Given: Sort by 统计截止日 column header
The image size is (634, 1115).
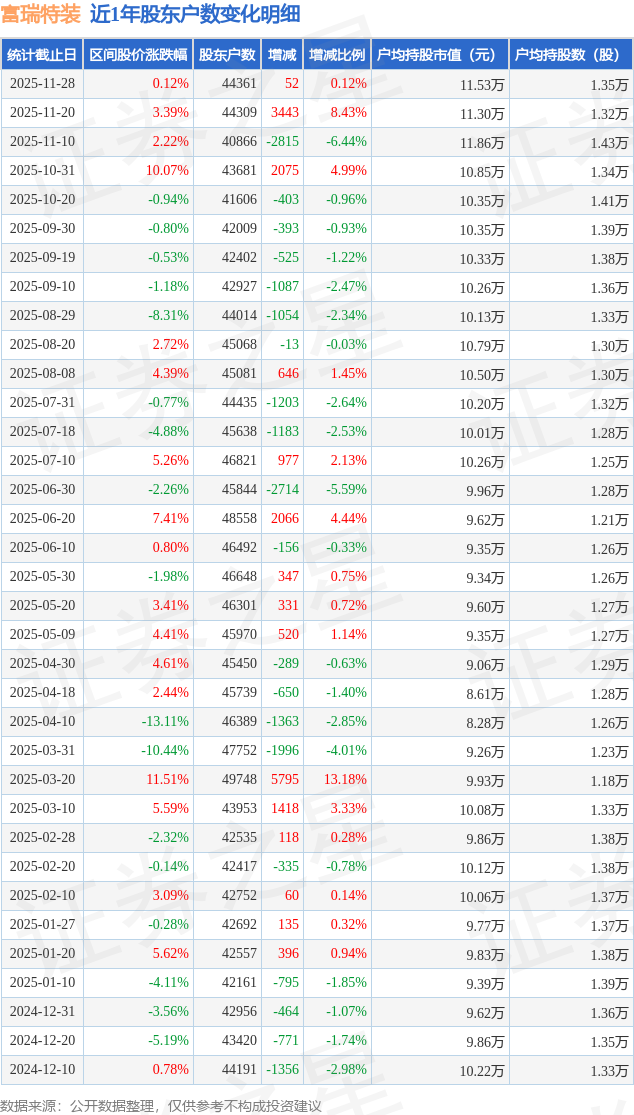Looking at the screenshot, I should pyautogui.click(x=42, y=55).
